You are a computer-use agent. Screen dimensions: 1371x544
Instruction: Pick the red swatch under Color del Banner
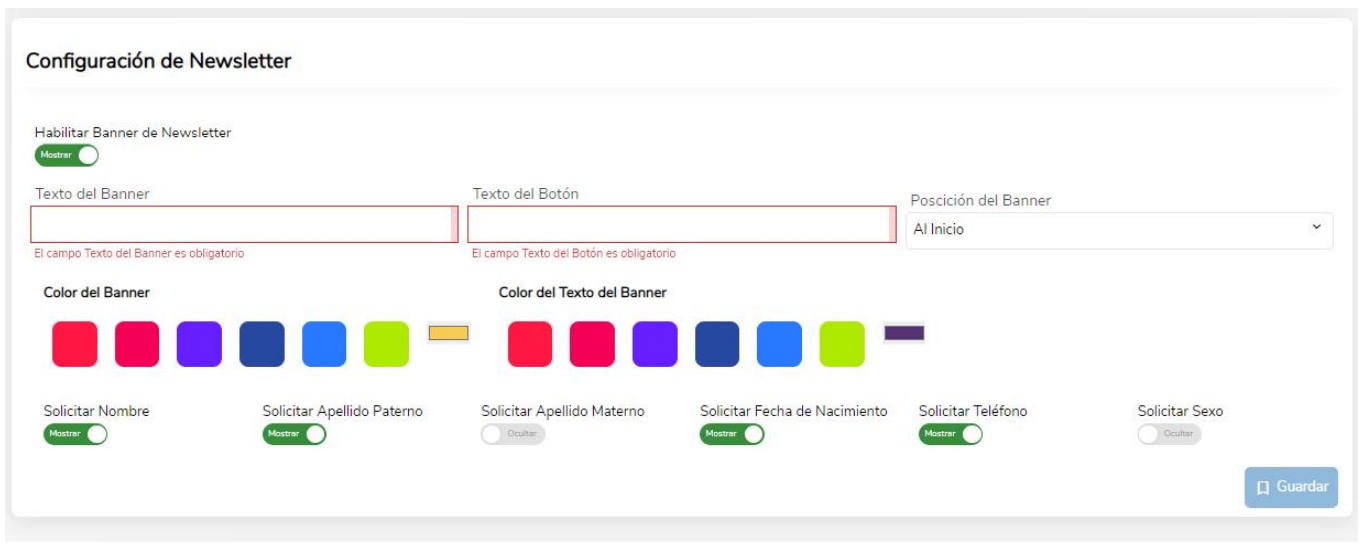(x=75, y=344)
